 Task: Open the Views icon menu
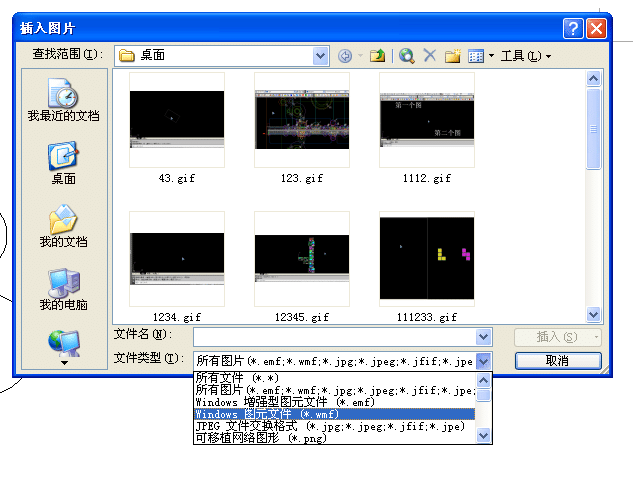coord(478,56)
